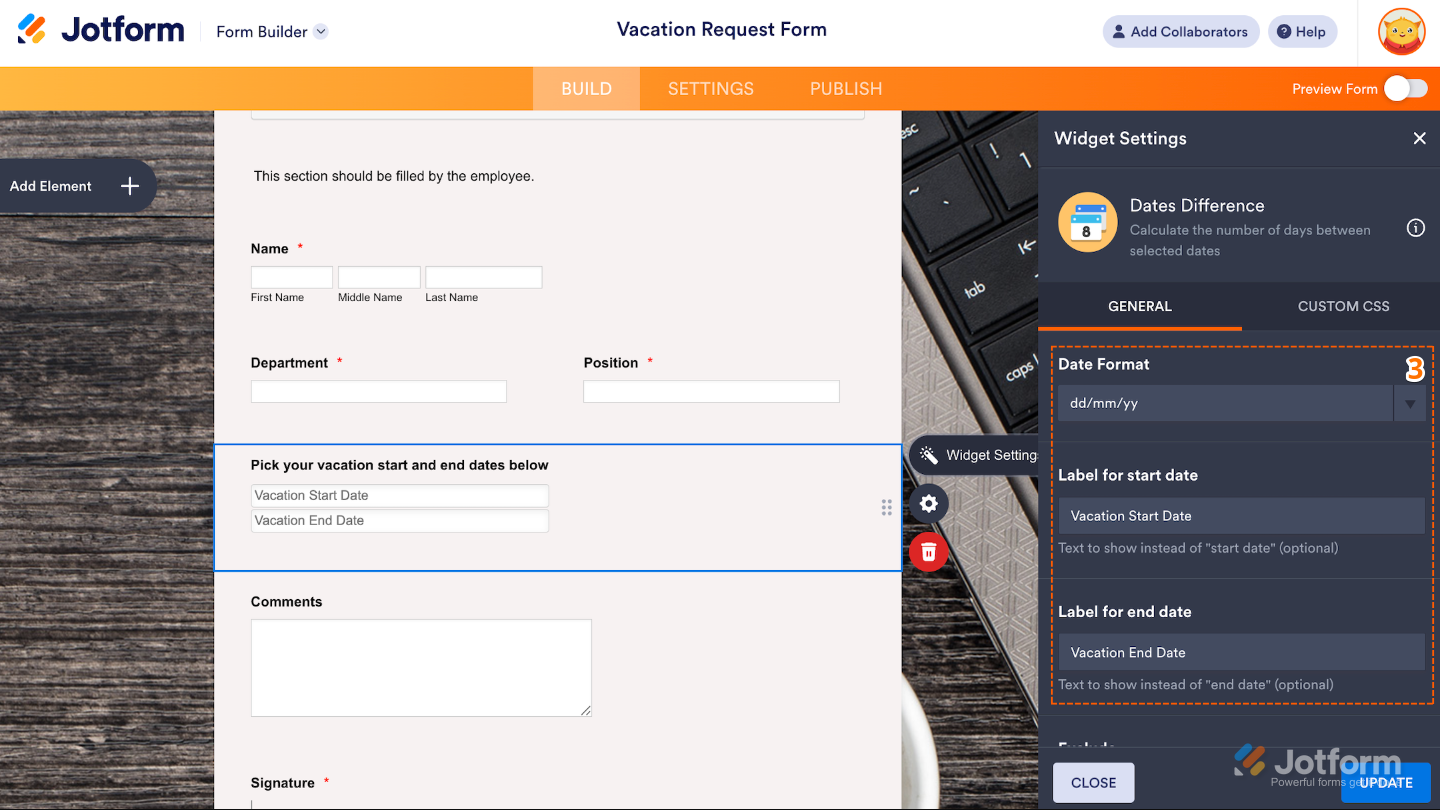
Task: Click the drag handle on the date widget
Action: [886, 508]
